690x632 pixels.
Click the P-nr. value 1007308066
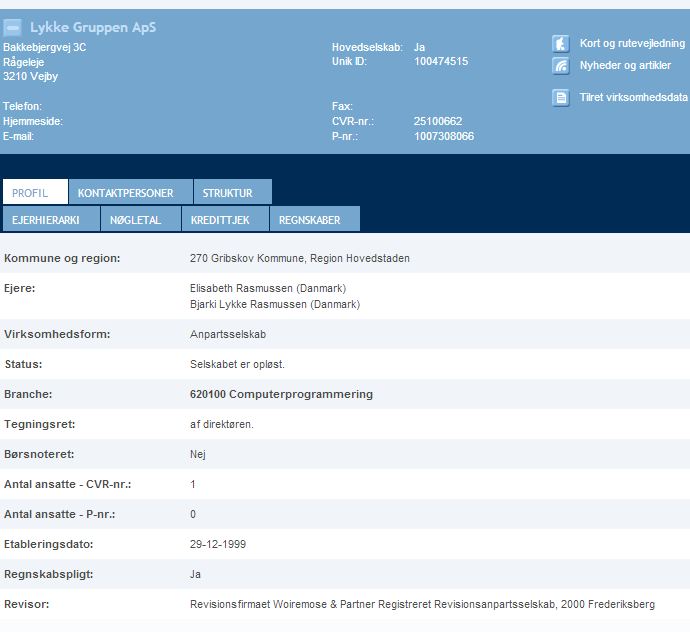point(444,136)
